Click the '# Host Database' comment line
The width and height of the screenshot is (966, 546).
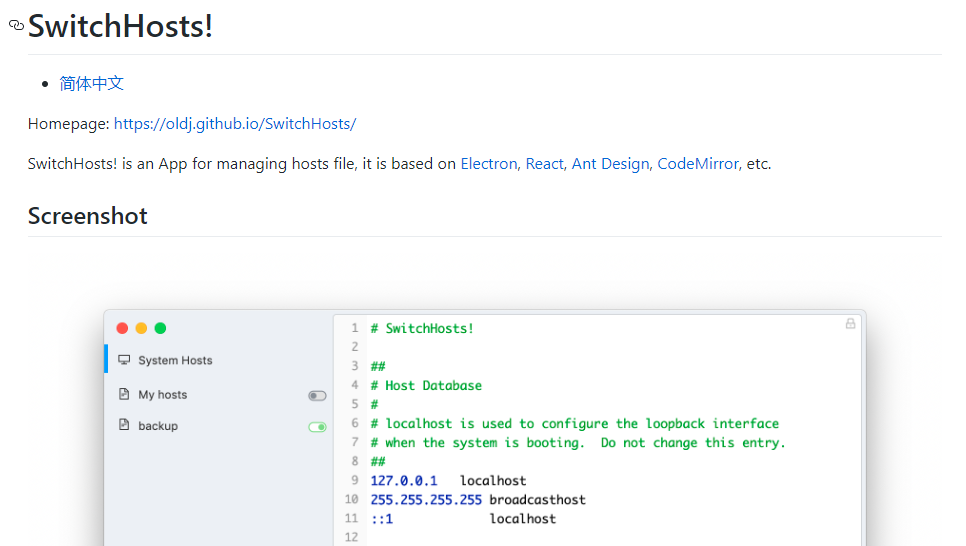[426, 386]
